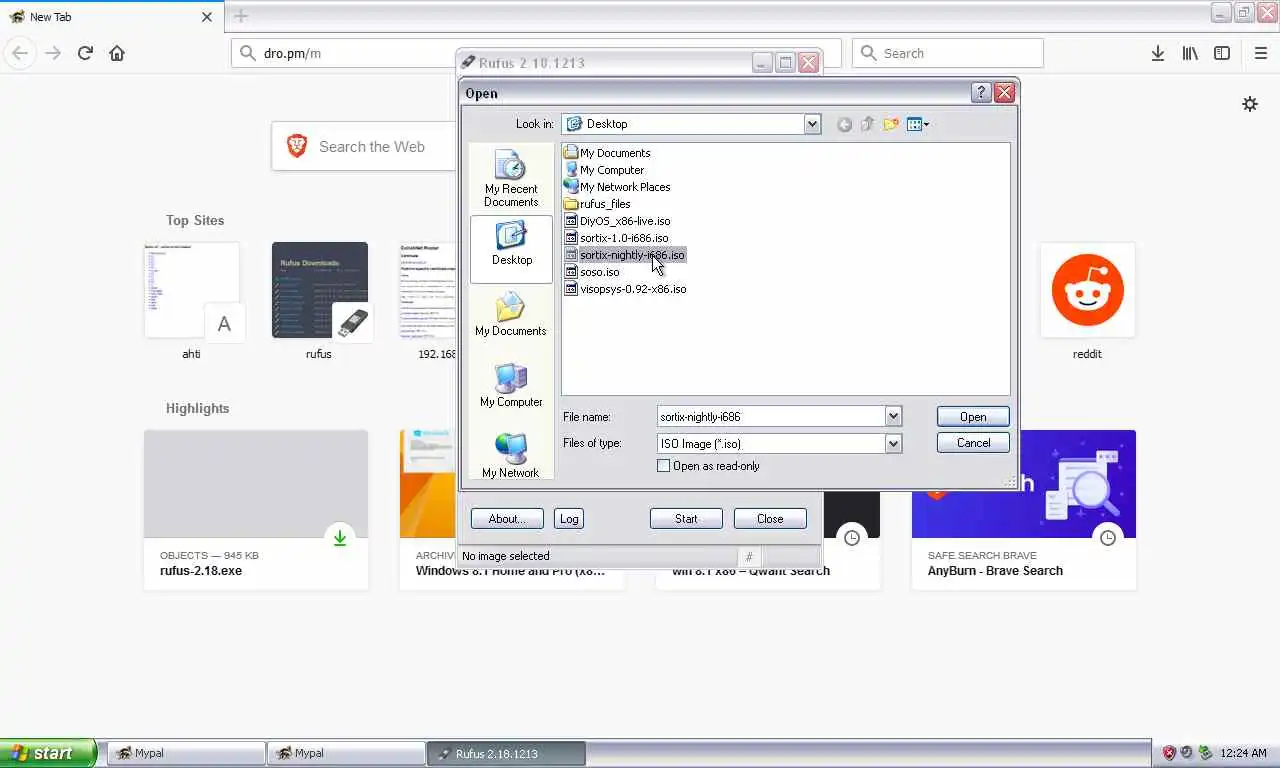
Task: Go to browser home page
Action: coord(117,53)
